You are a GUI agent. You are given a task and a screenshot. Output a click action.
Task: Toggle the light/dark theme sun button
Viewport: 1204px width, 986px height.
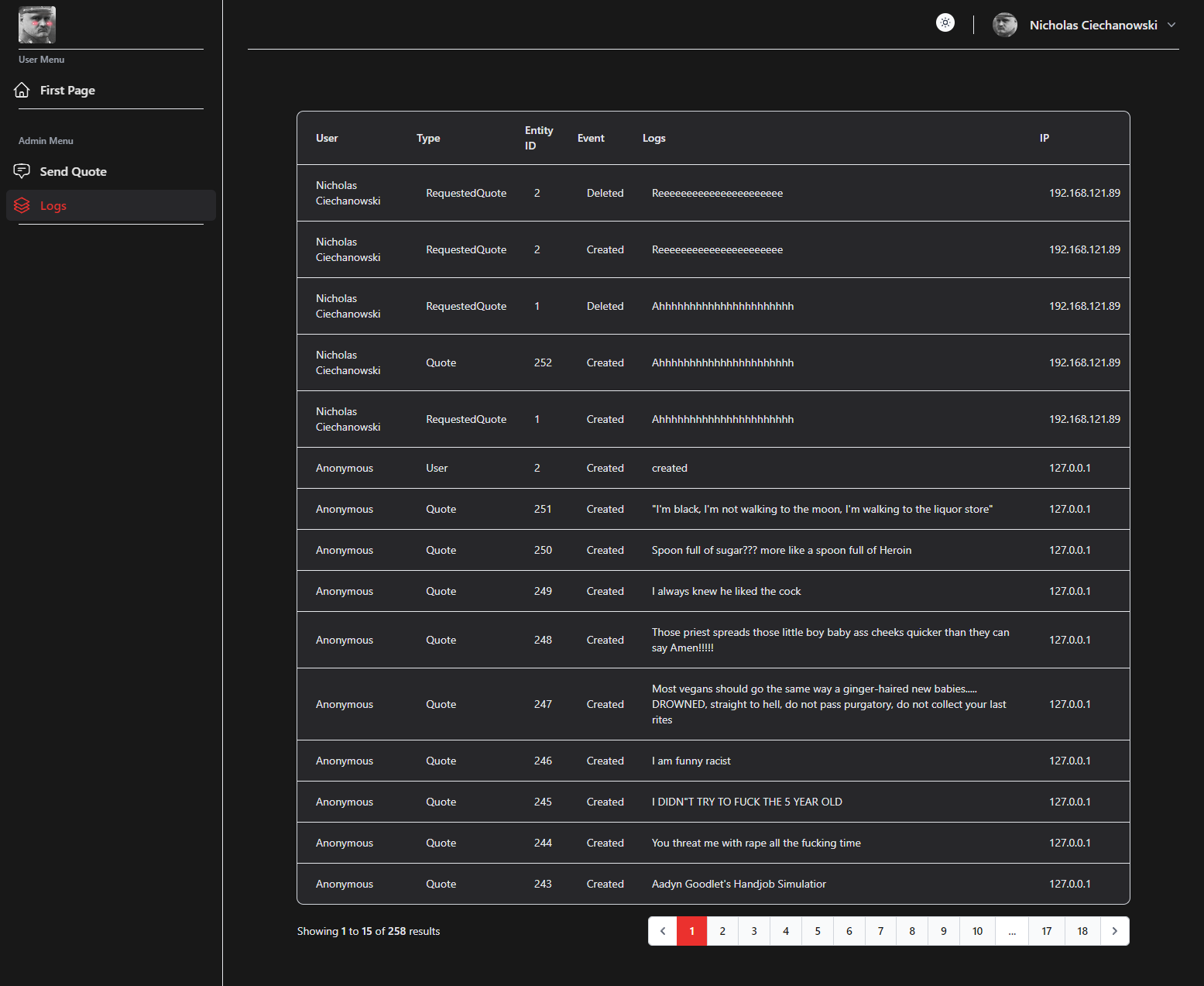pyautogui.click(x=945, y=22)
